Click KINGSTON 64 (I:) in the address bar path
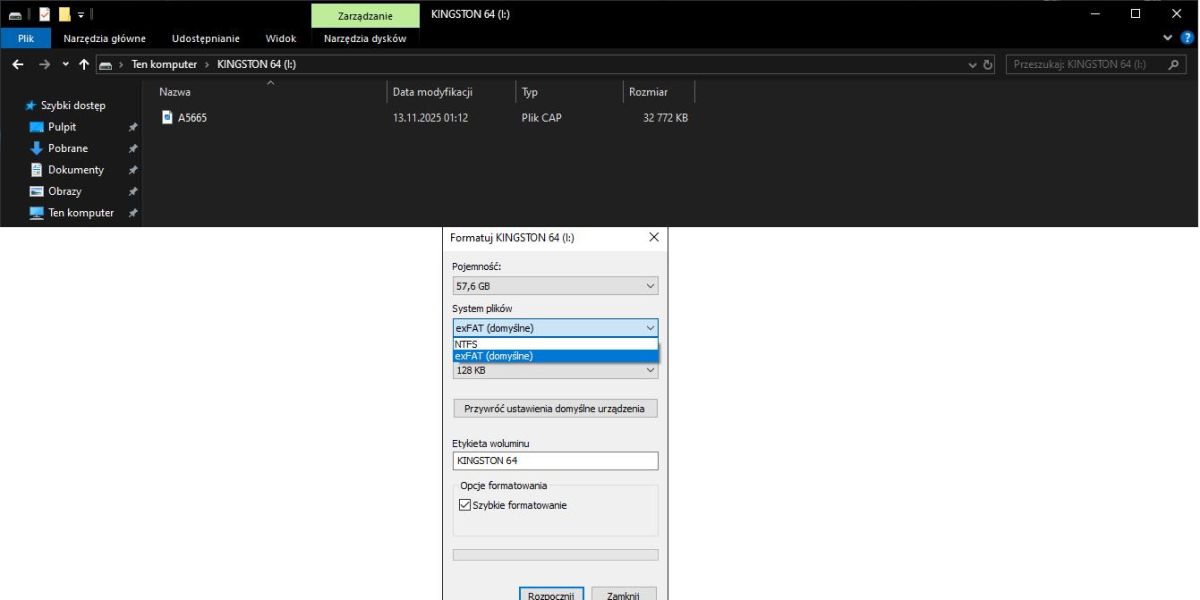 click(256, 64)
